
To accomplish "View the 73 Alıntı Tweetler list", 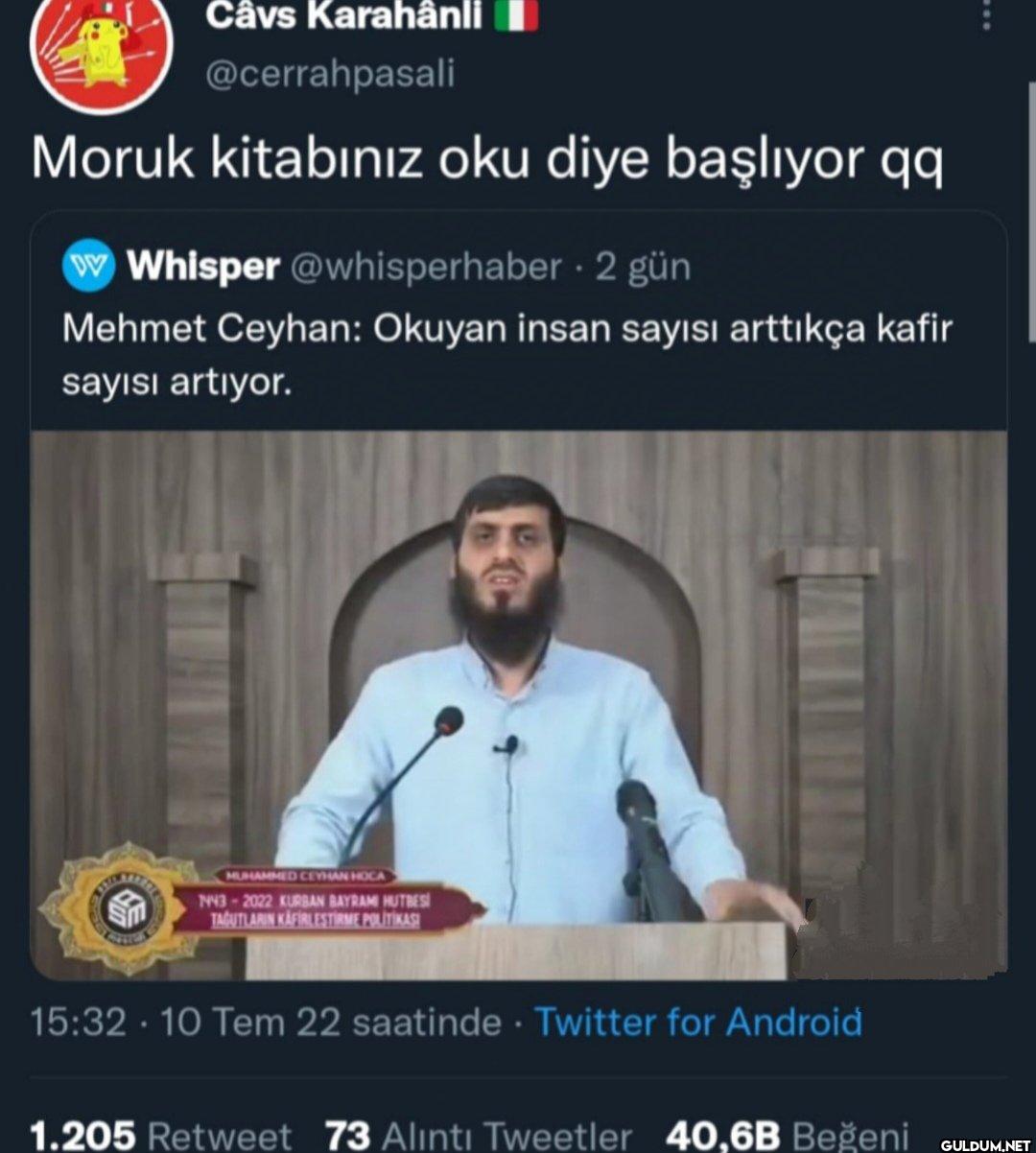I will [x=479, y=1135].
